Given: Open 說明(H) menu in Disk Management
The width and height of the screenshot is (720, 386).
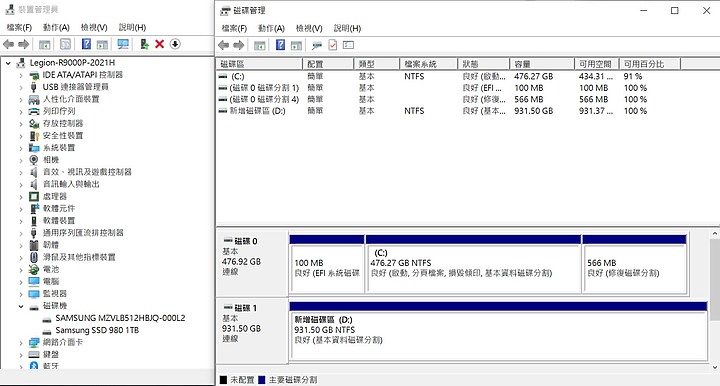Looking at the screenshot, I should [x=347, y=28].
